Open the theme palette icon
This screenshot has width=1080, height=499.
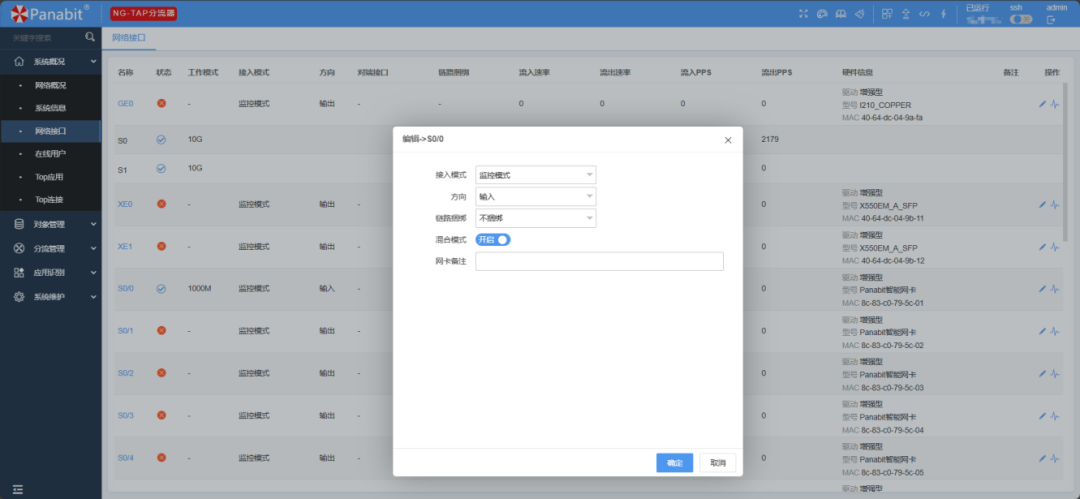[x=822, y=14]
